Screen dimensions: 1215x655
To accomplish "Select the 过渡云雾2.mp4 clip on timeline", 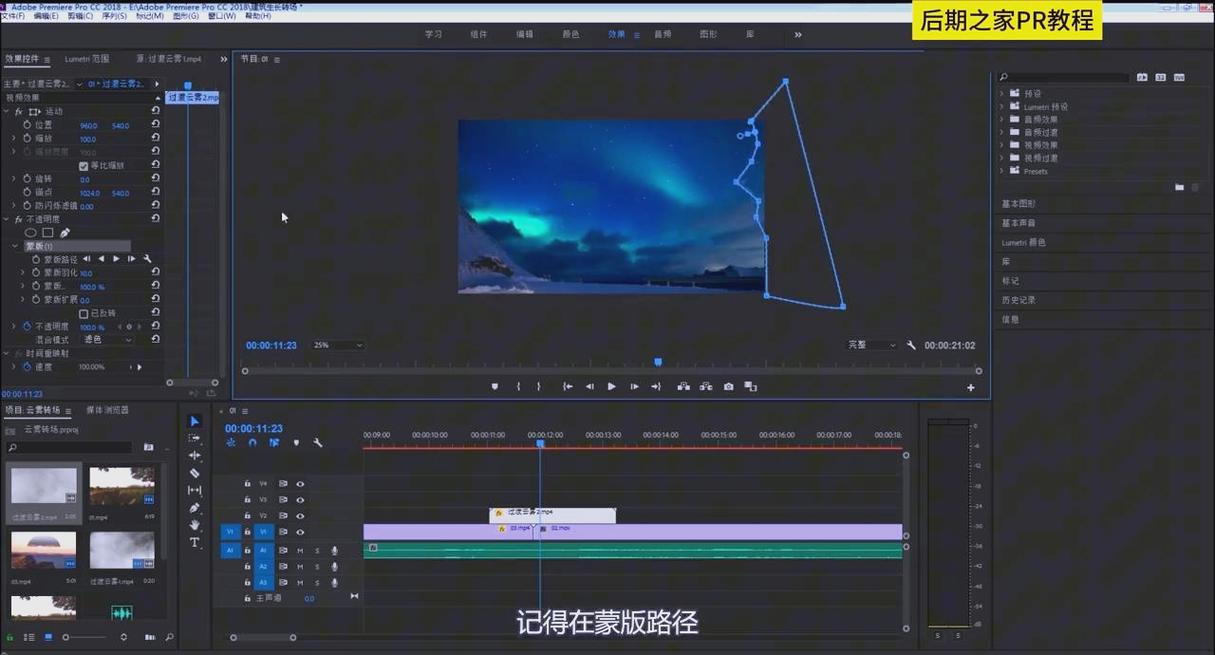I will (x=552, y=513).
